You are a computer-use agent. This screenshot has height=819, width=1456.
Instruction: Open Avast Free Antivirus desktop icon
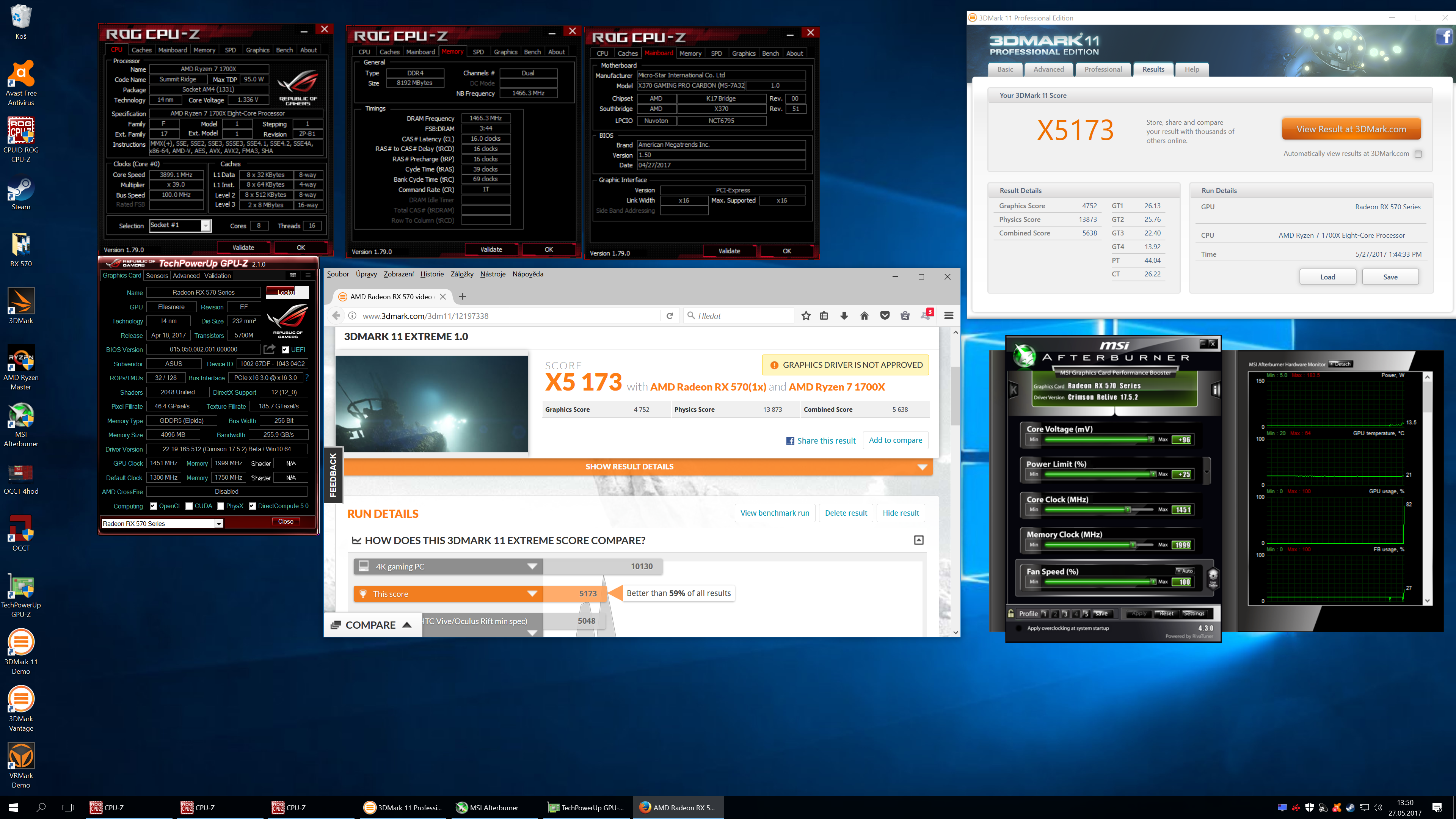point(21,83)
